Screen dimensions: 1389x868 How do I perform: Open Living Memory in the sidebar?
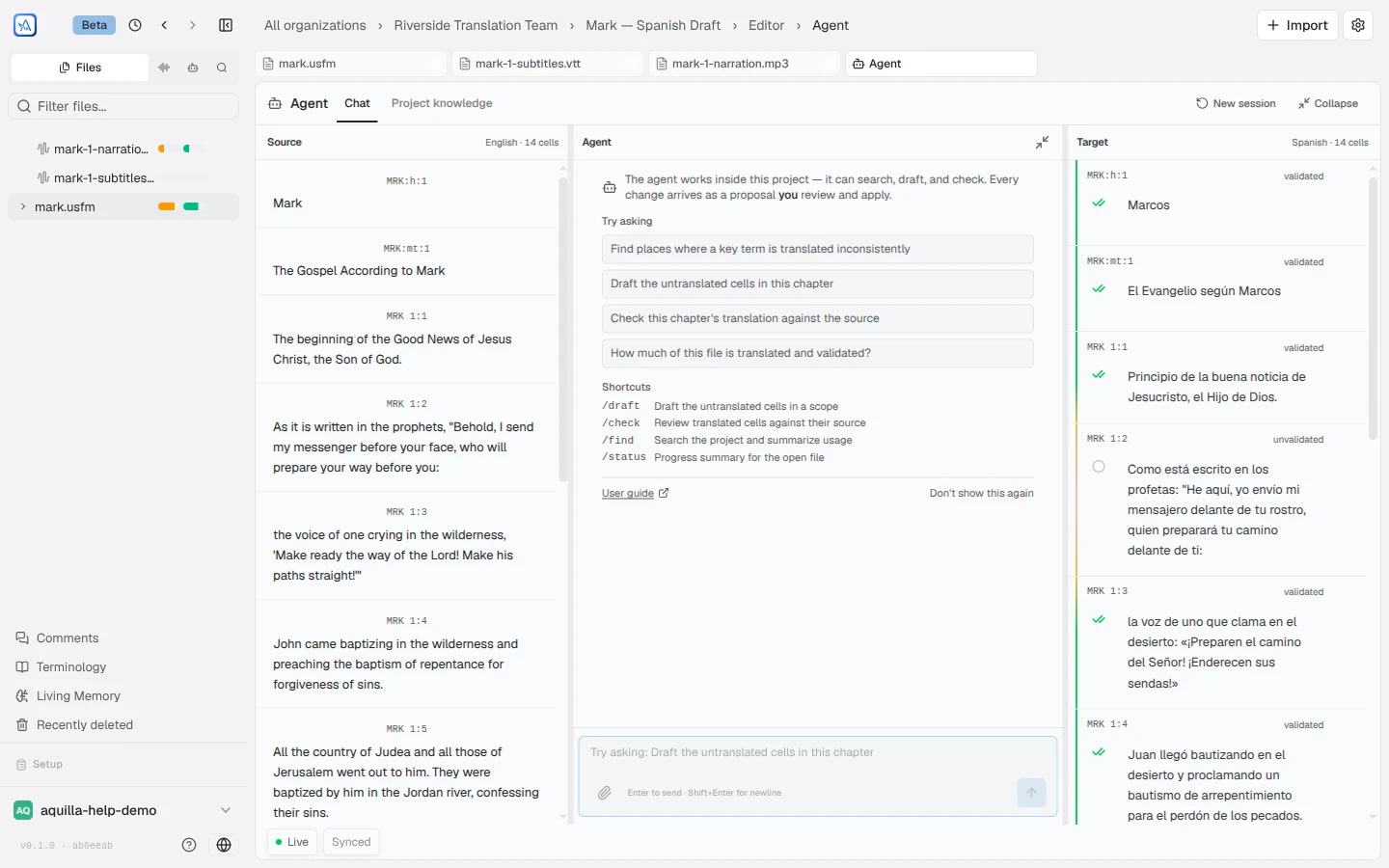point(68,695)
